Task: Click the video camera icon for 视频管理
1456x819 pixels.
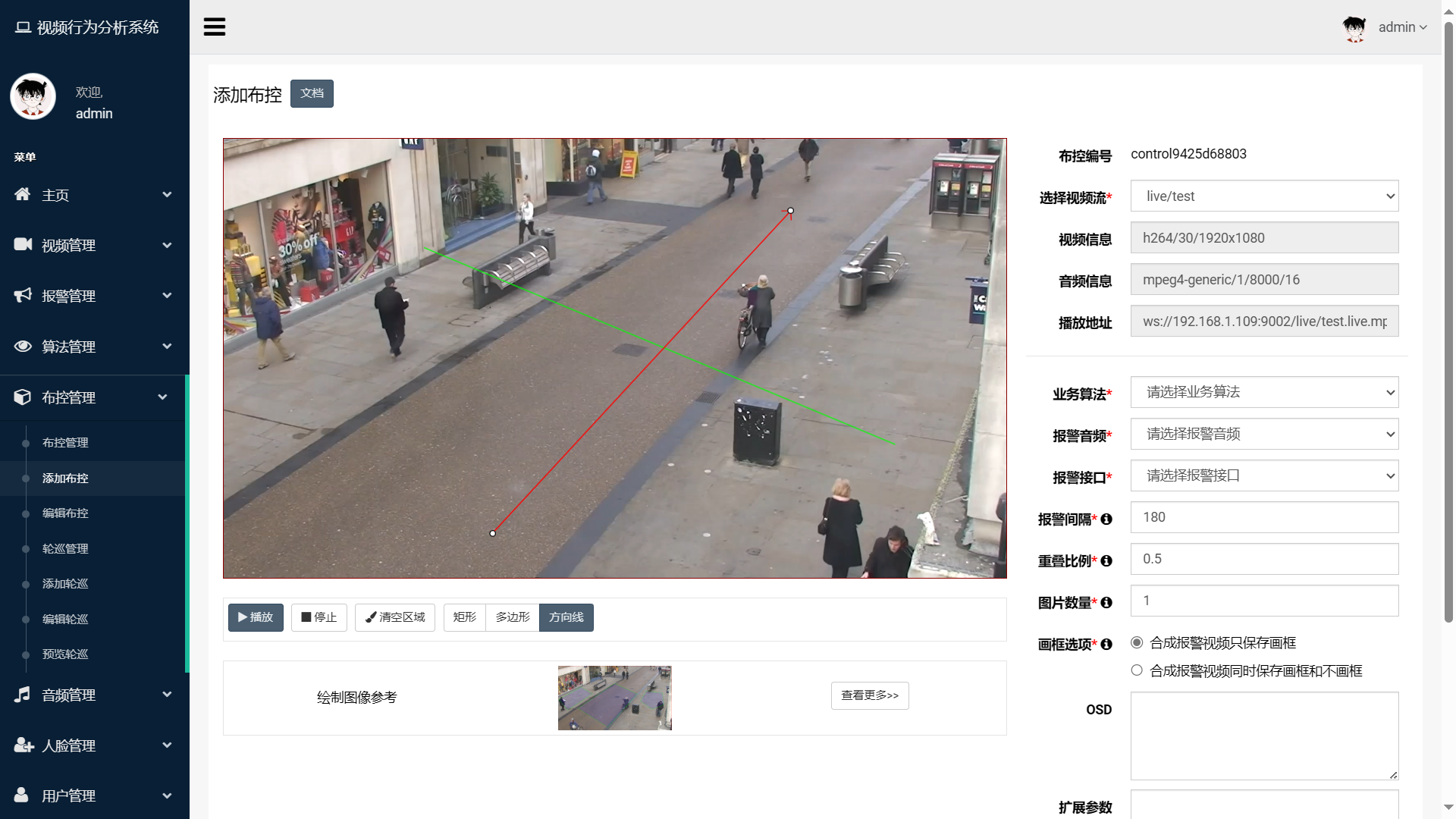Action: tap(23, 244)
